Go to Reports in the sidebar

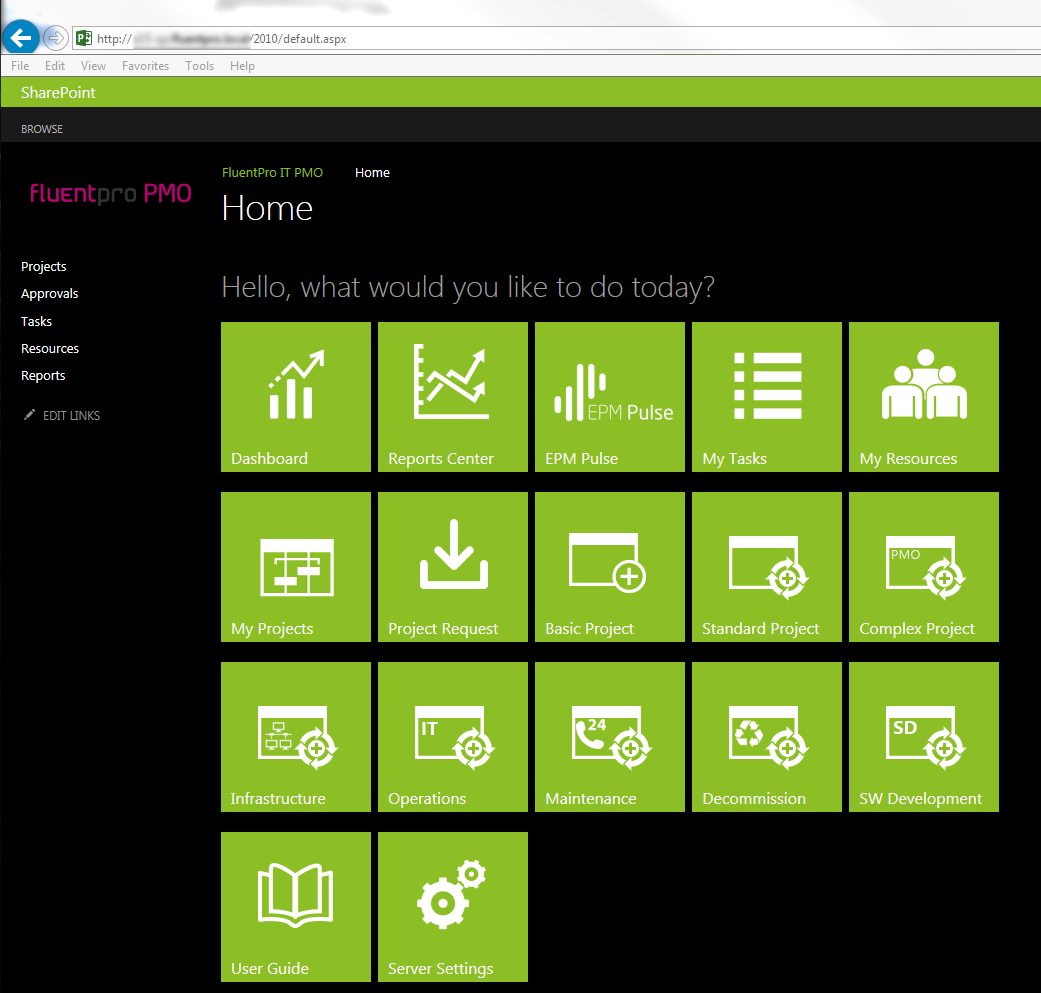tap(43, 376)
